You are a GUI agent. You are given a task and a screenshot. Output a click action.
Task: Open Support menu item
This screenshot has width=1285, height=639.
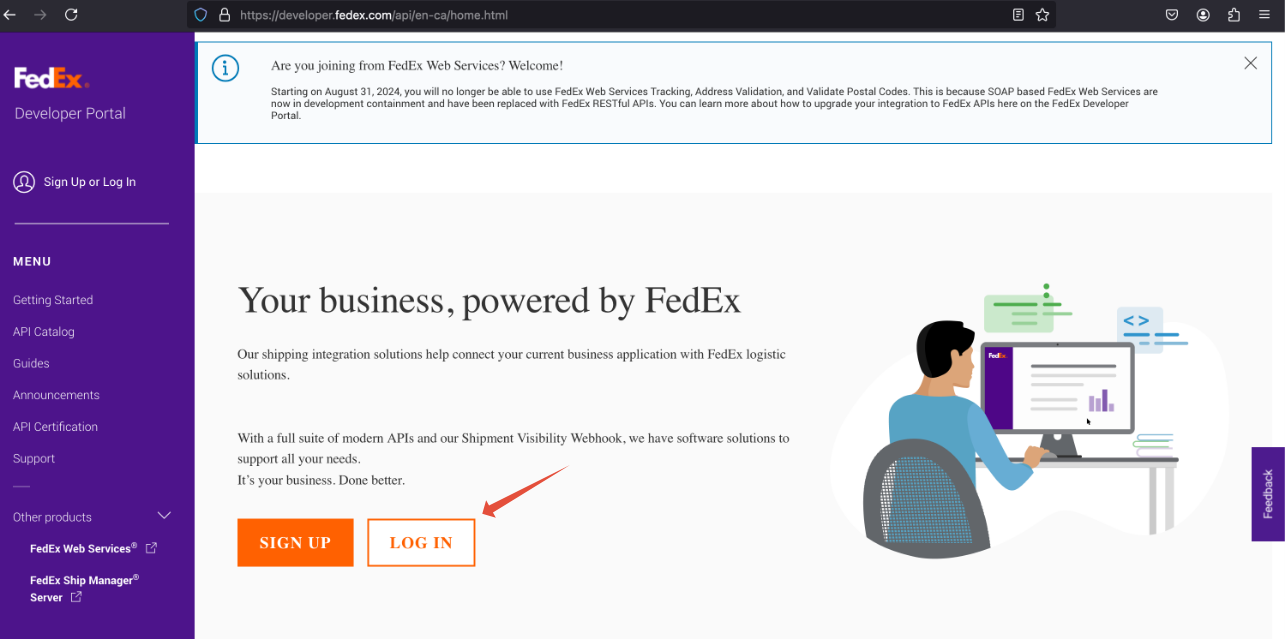point(34,459)
